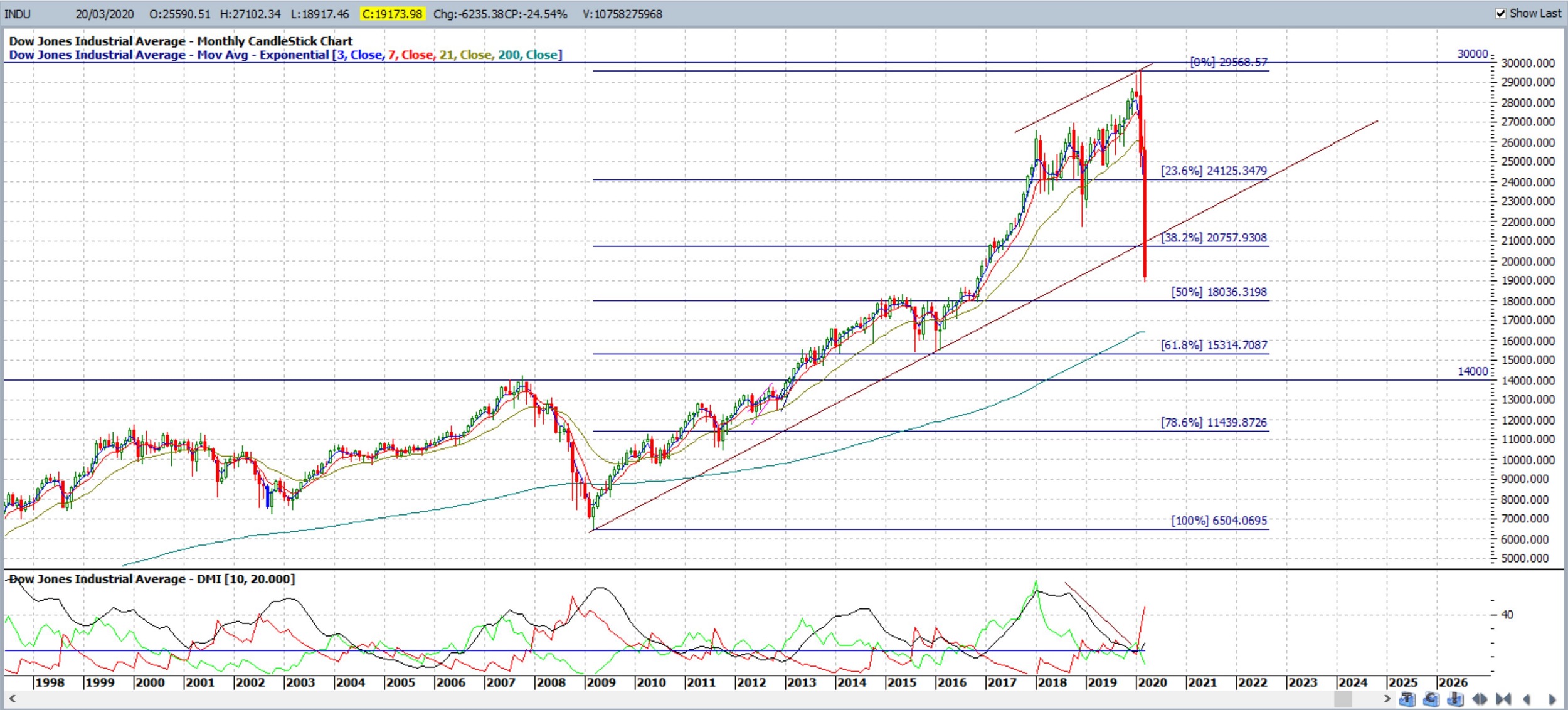Click the expand-chart outward arrows icon
This screenshot has width=1568, height=710.
[1480, 699]
